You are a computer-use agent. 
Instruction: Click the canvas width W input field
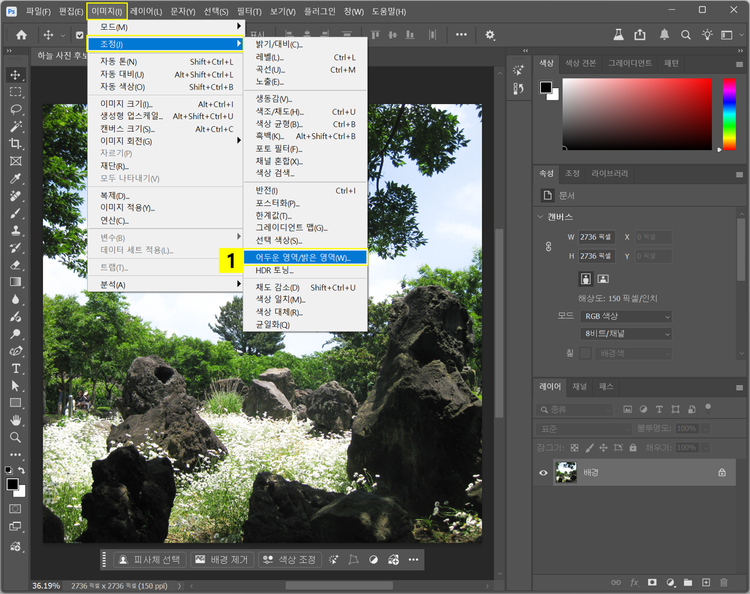click(x=596, y=237)
